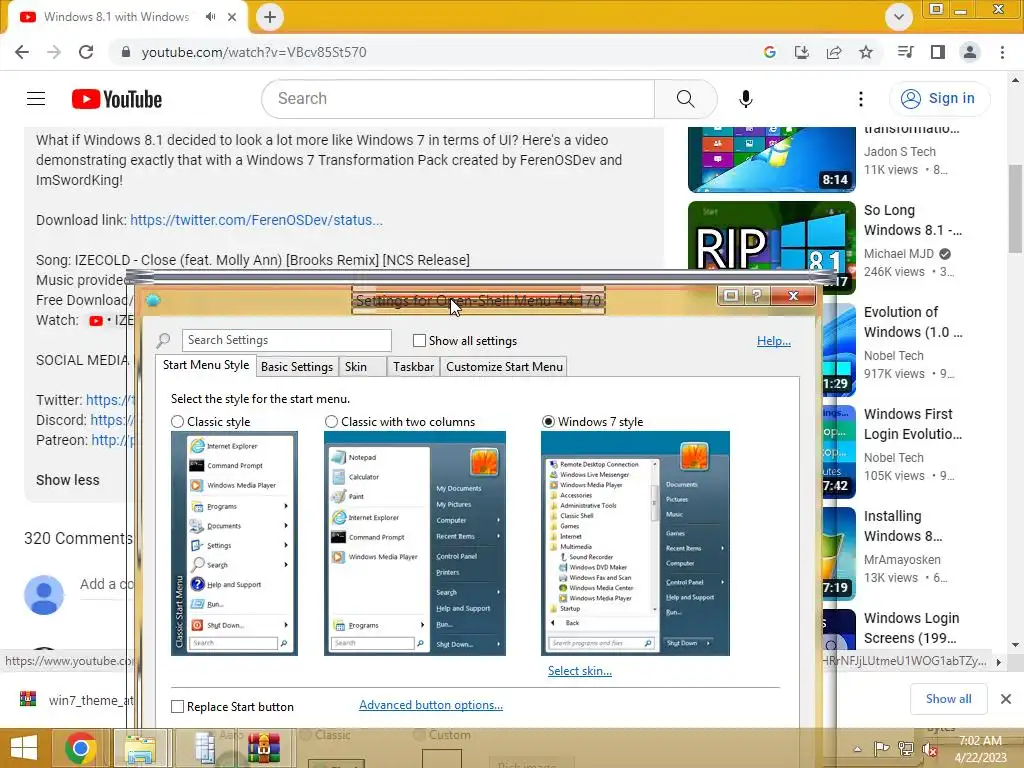Click the help question-mark button in Open-Shell title bar
This screenshot has height=768, width=1024.
(756, 296)
